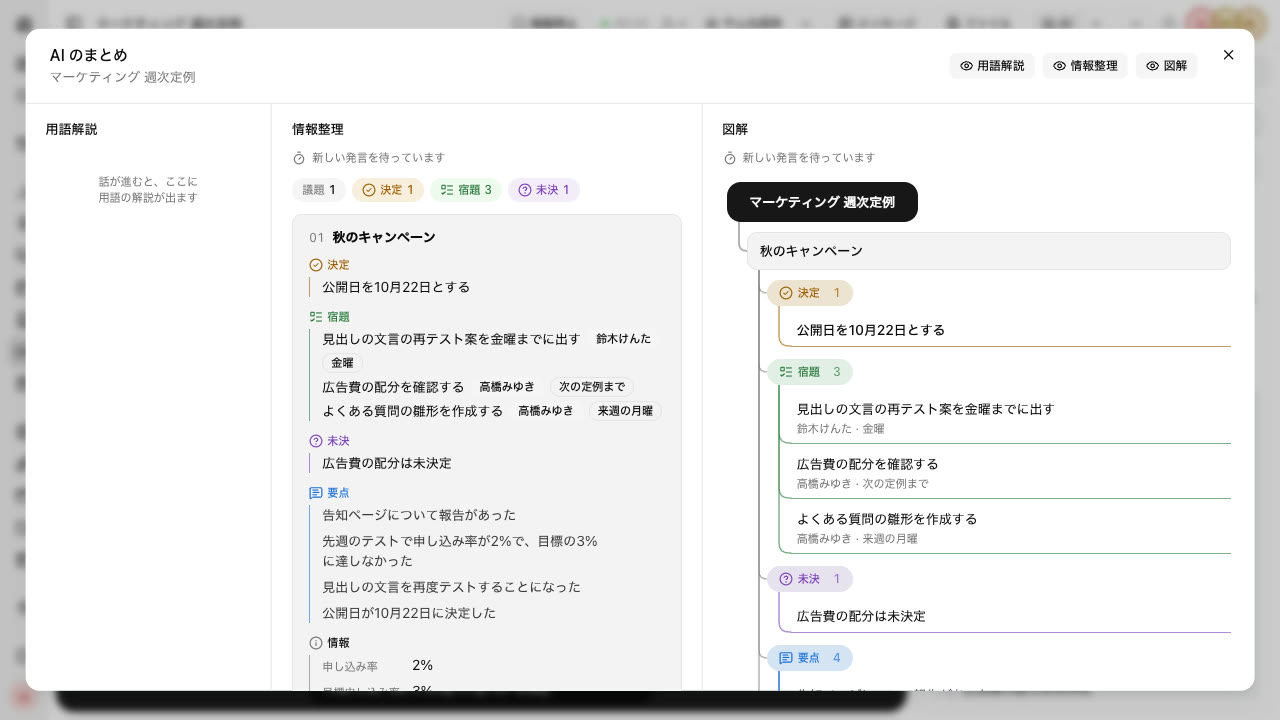Click the 鈴木けんた assignee tag

point(623,339)
